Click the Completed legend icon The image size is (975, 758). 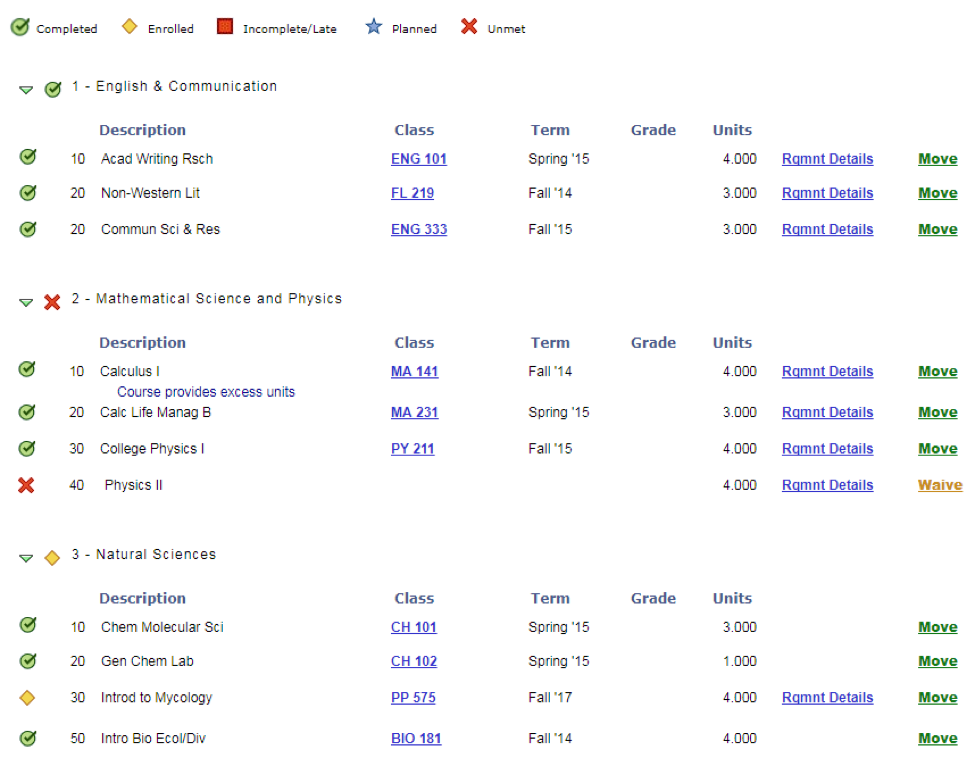click(x=19, y=26)
